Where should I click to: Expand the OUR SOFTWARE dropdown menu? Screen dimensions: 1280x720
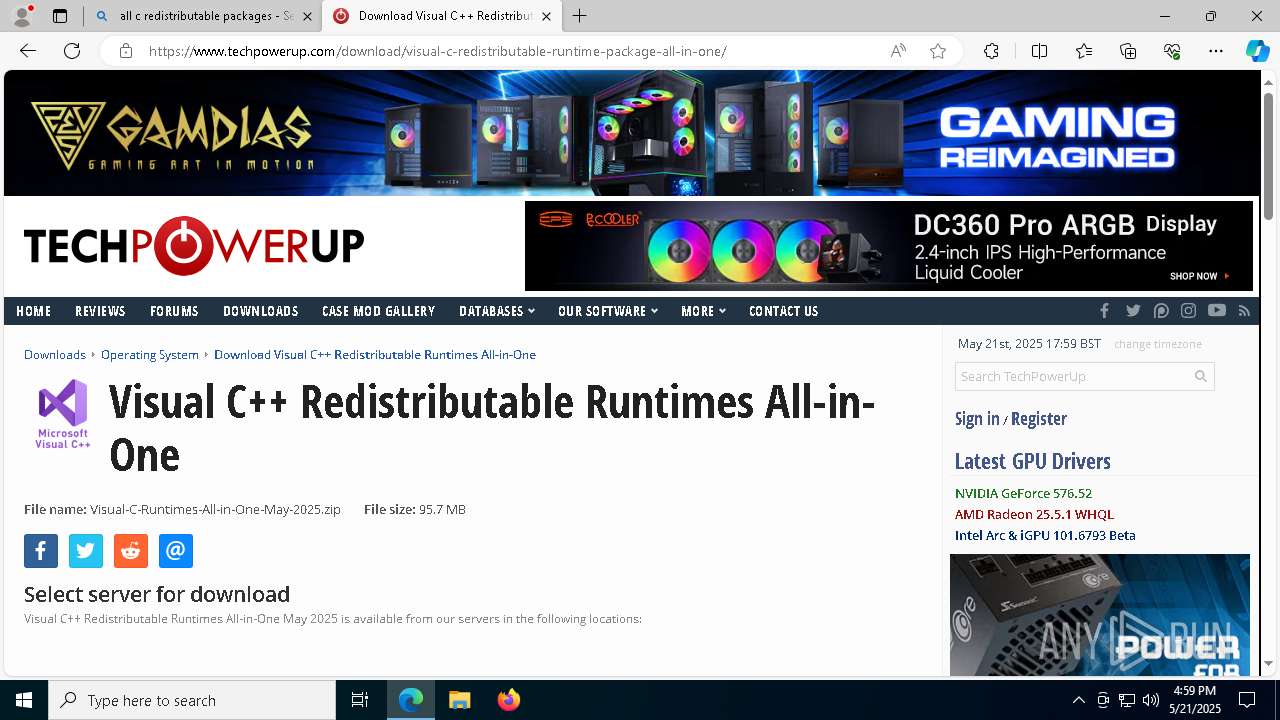(607, 311)
